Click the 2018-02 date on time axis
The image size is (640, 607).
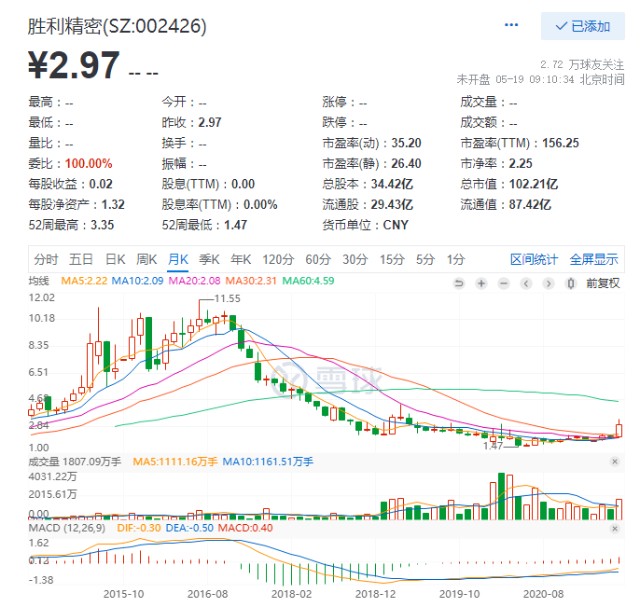291,594
